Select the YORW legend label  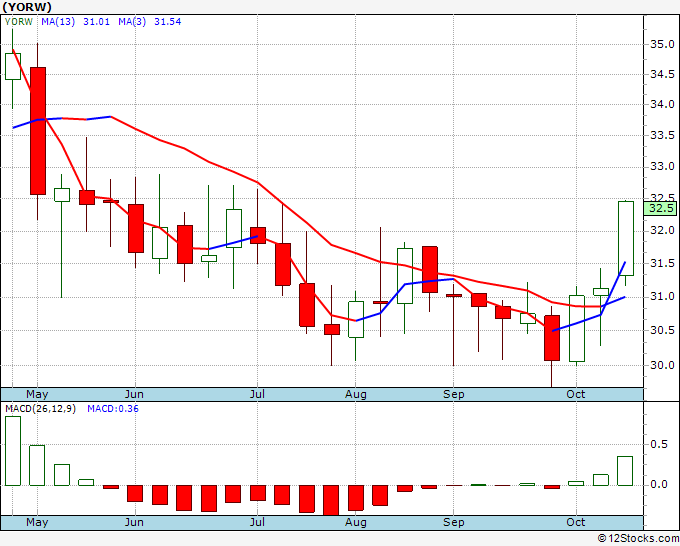click(x=19, y=22)
